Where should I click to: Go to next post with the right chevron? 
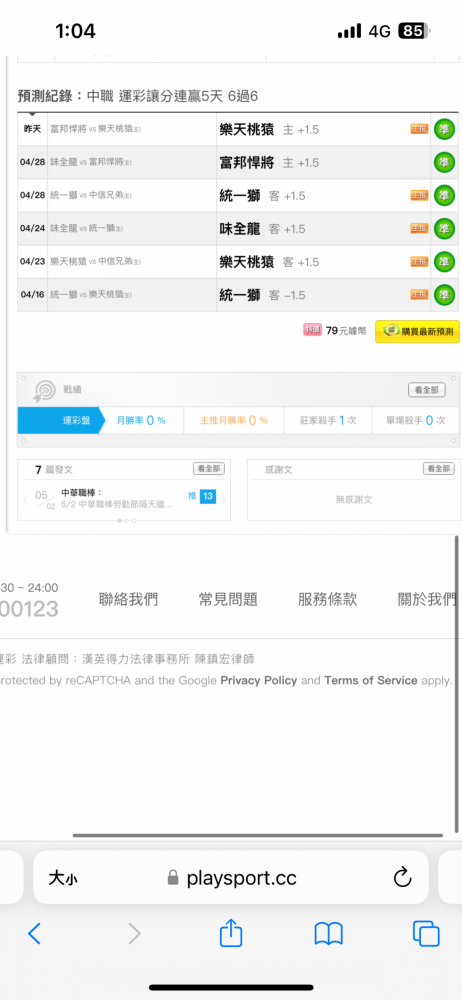click(x=224, y=499)
